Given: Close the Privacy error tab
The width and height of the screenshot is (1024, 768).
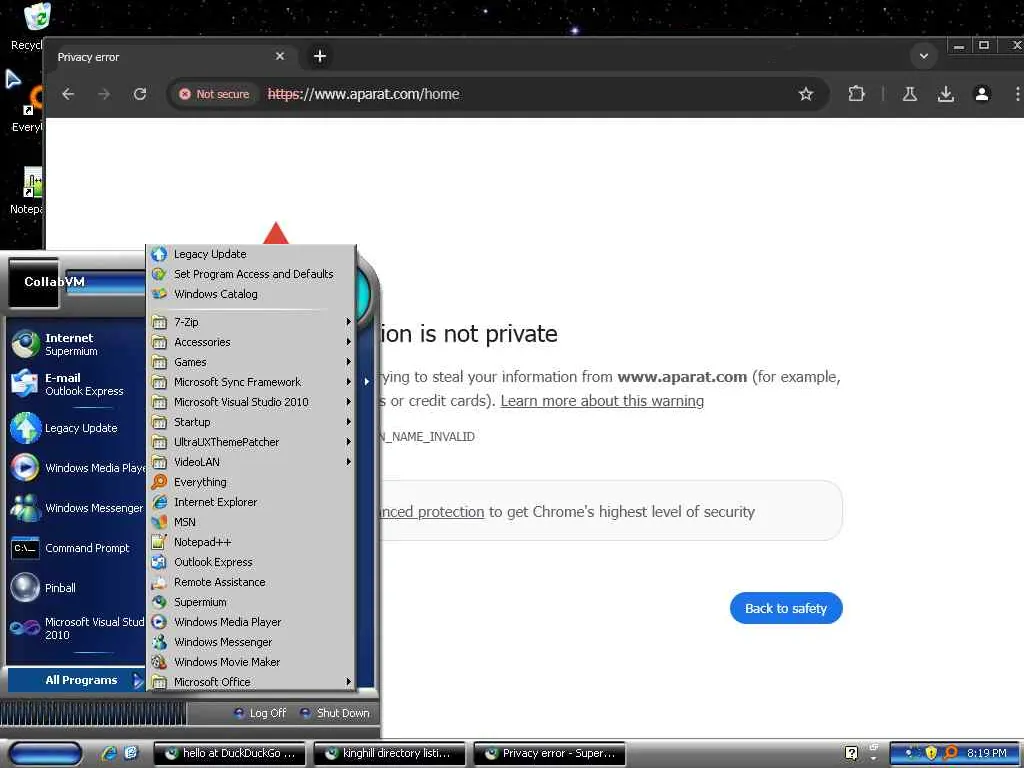Looking at the screenshot, I should 280,56.
